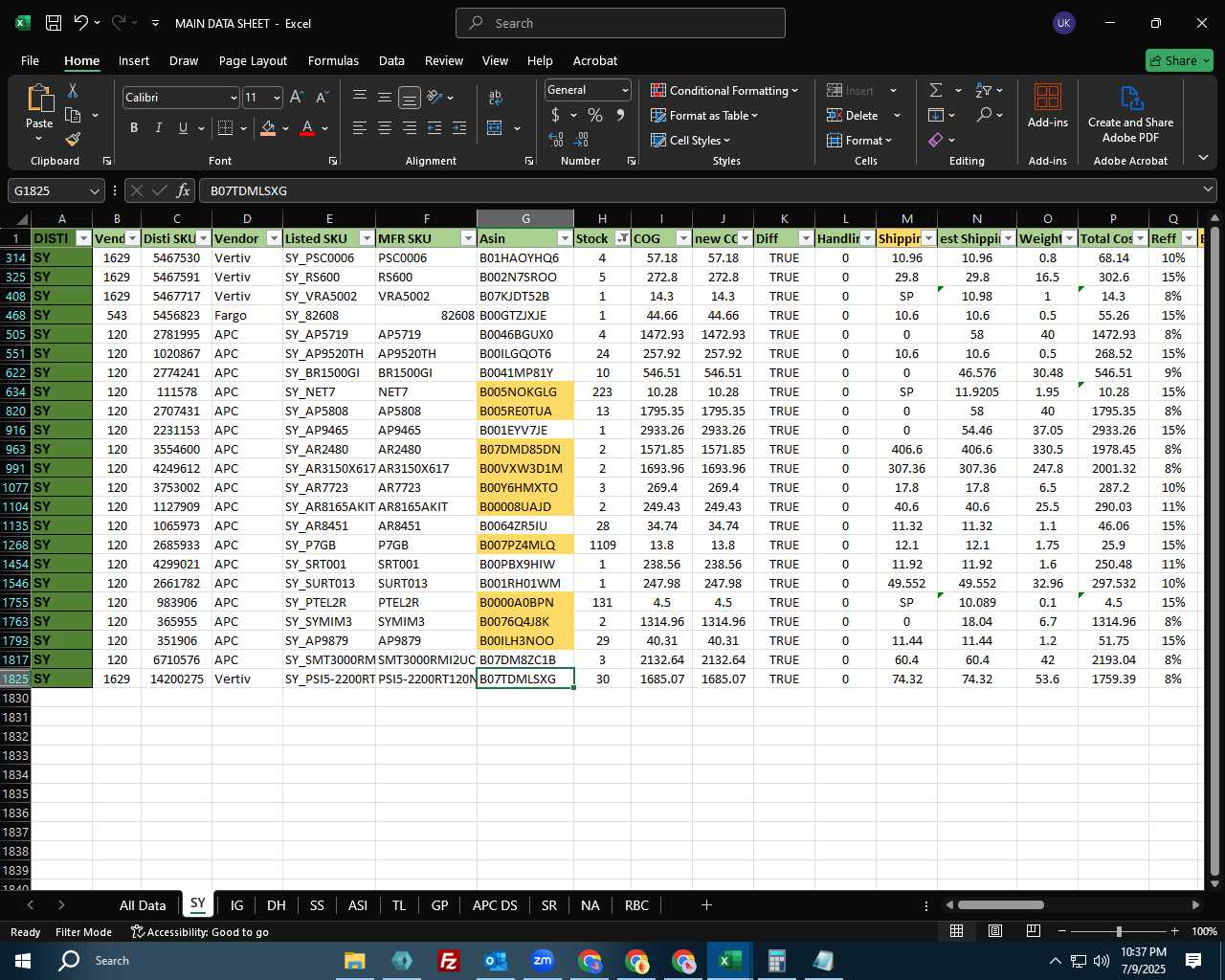Viewport: 1225px width, 980px height.
Task: Click the Search box in title bar
Action: [620, 23]
